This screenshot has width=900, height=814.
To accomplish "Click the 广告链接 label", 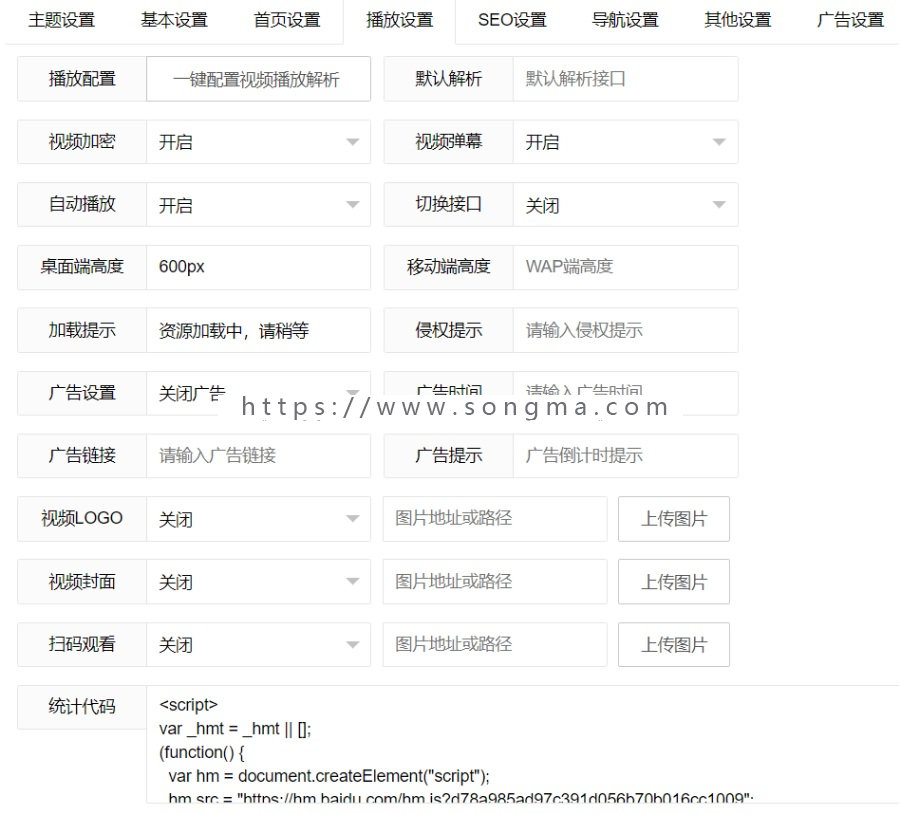I will click(82, 456).
